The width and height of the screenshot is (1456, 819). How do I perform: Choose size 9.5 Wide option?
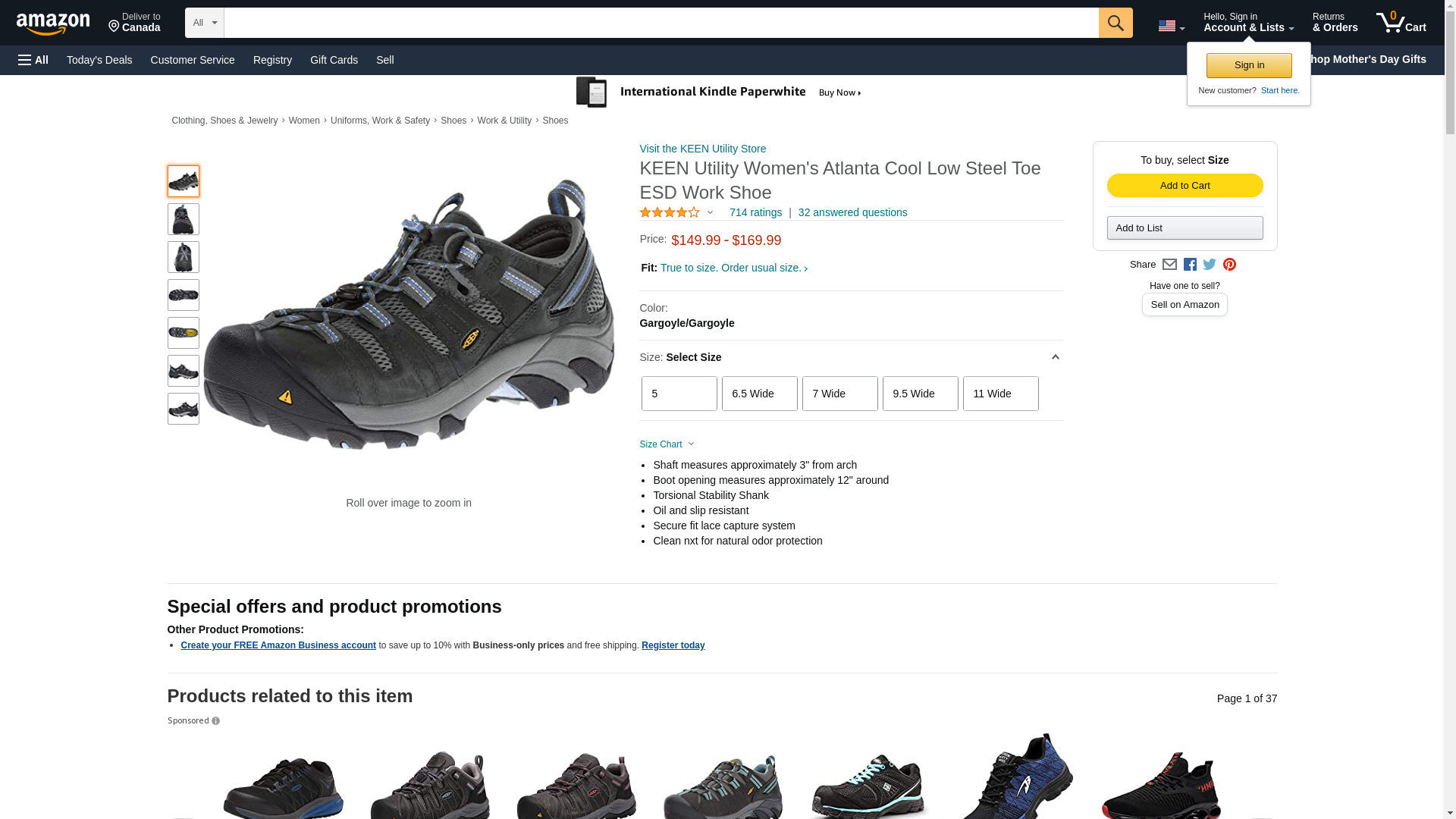(920, 394)
